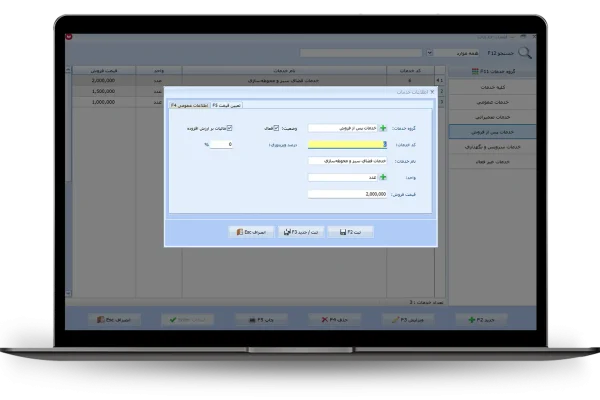Click the floppy disk save F2 icon
The image size is (600, 400).
pyautogui.click(x=344, y=230)
